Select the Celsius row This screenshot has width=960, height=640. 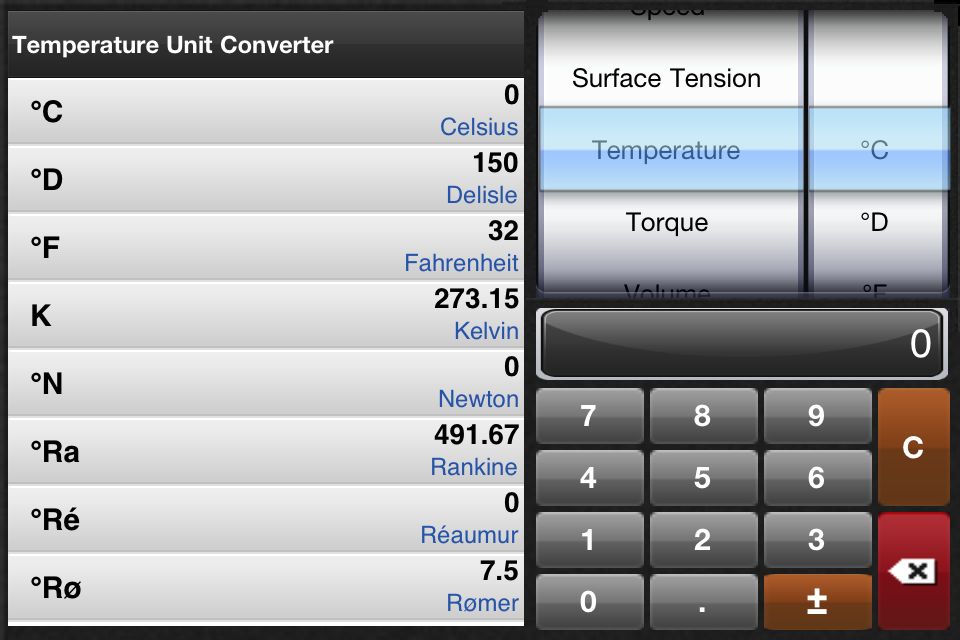(266, 111)
